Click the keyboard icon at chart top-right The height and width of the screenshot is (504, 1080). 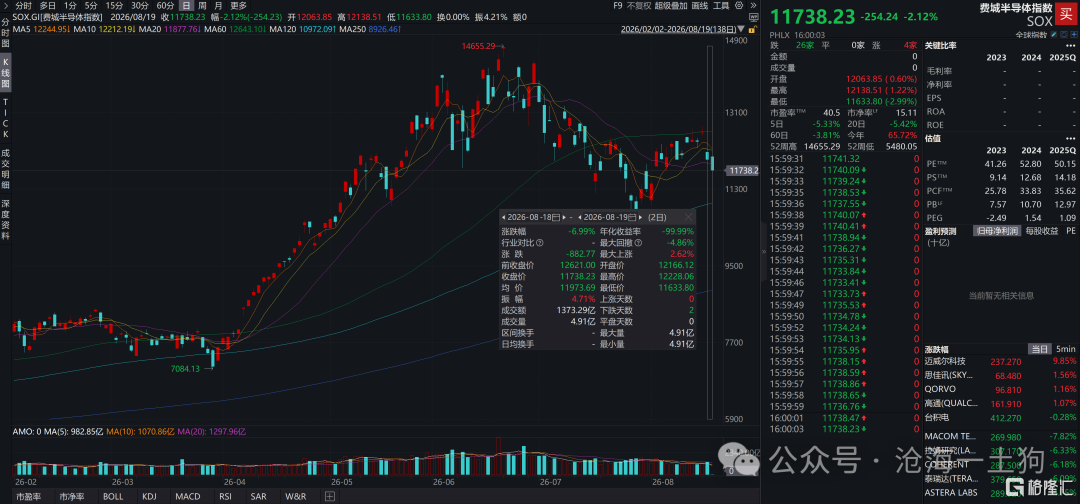[754, 17]
